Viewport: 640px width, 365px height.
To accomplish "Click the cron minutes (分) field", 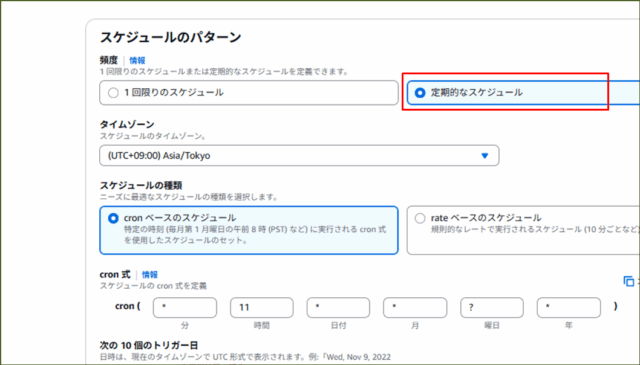I will coord(185,307).
